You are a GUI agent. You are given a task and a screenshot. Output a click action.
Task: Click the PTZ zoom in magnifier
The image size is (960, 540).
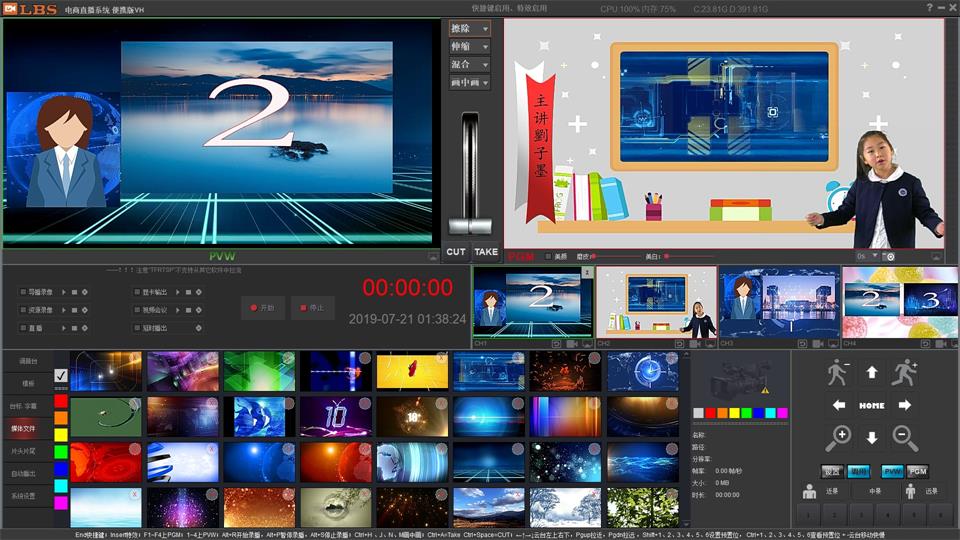[x=838, y=437]
